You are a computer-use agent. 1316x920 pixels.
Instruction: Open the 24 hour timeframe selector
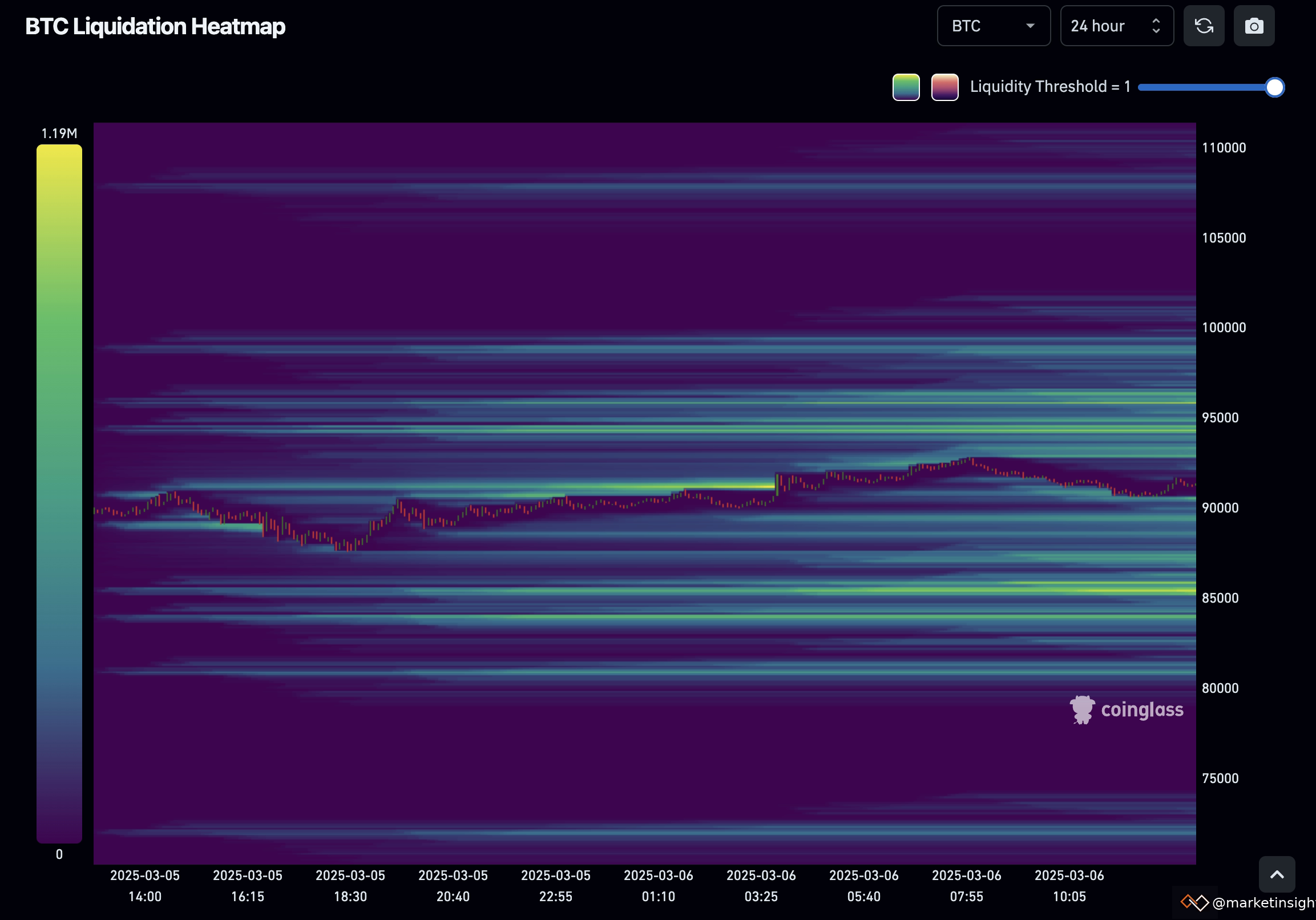[x=1116, y=26]
